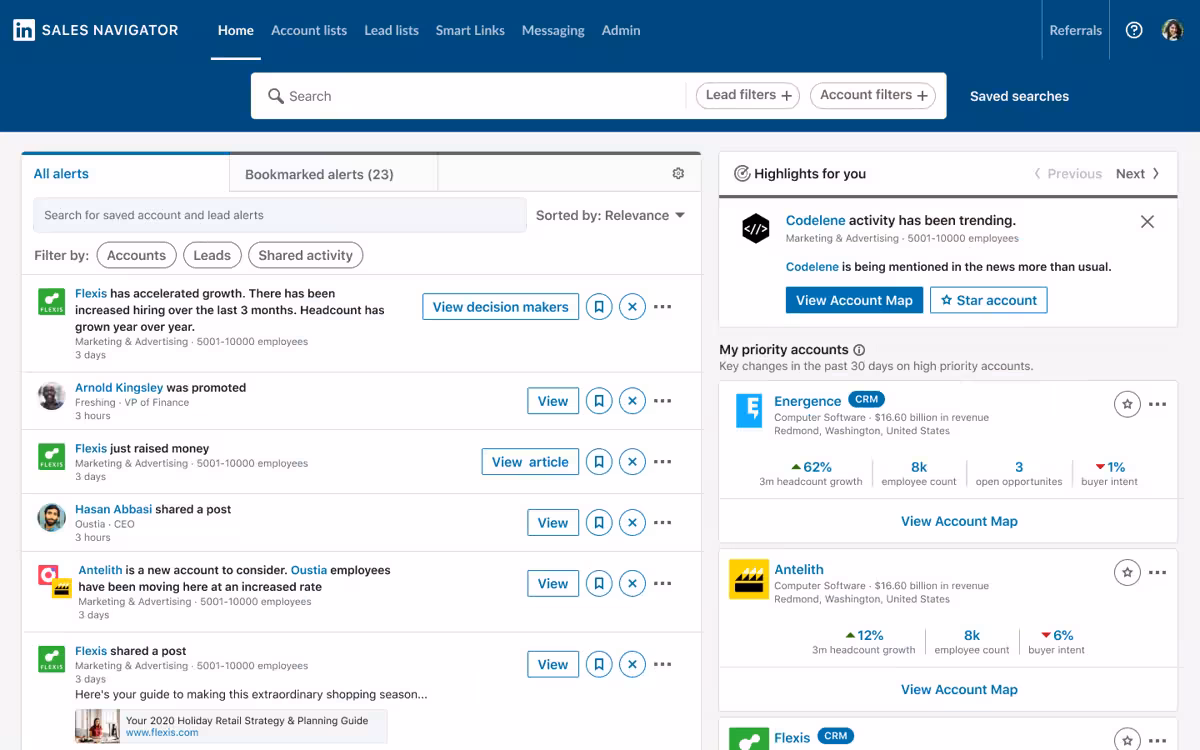
Task: Click View decision makers for Flexis
Action: pyautogui.click(x=500, y=307)
